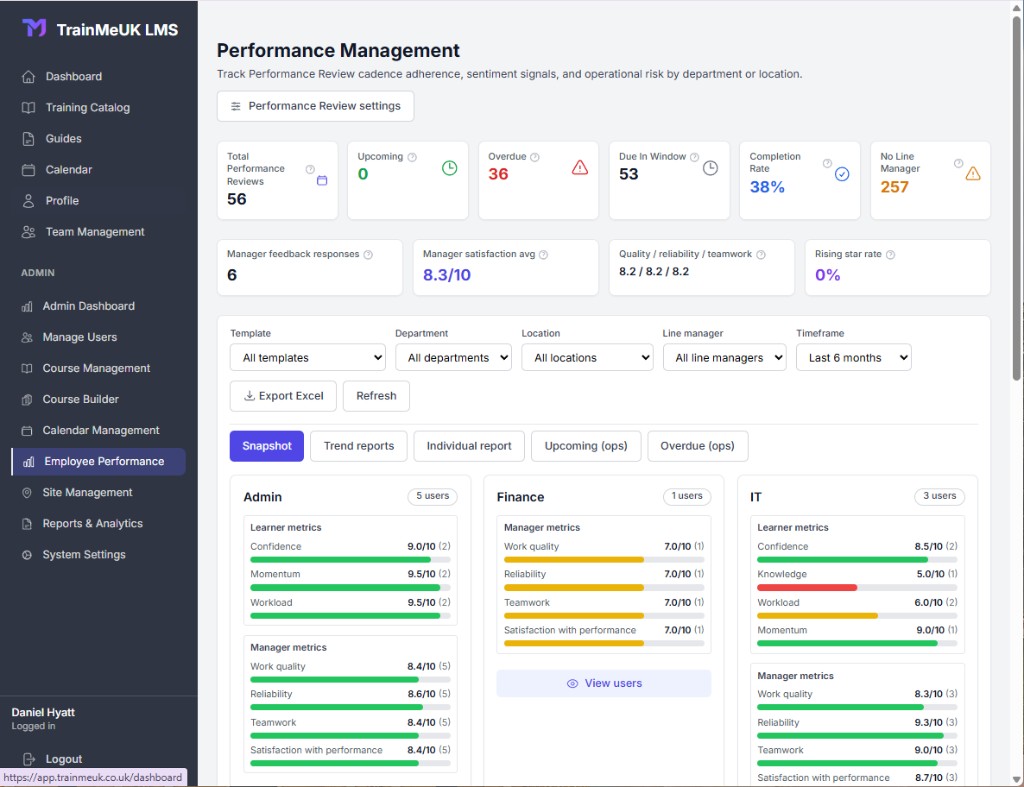
Task: Click the Calendar sidebar icon
Action: tap(28, 170)
